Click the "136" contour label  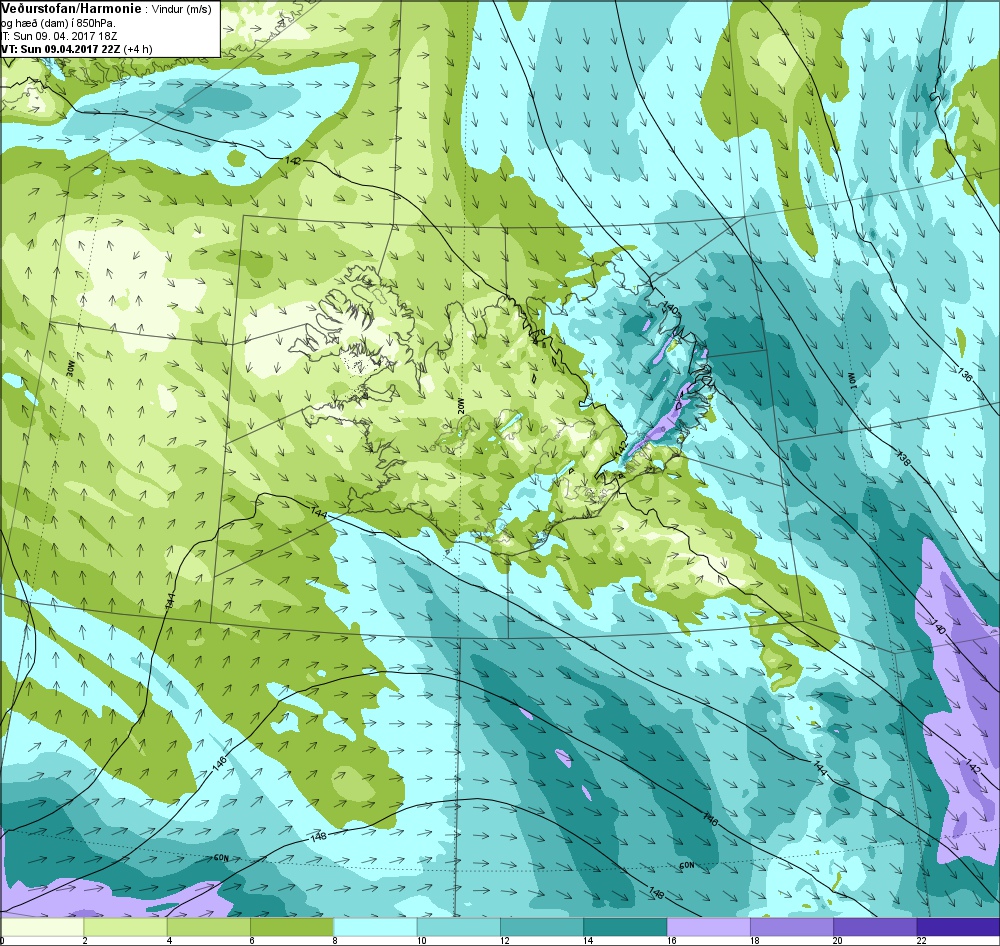pos(965,374)
